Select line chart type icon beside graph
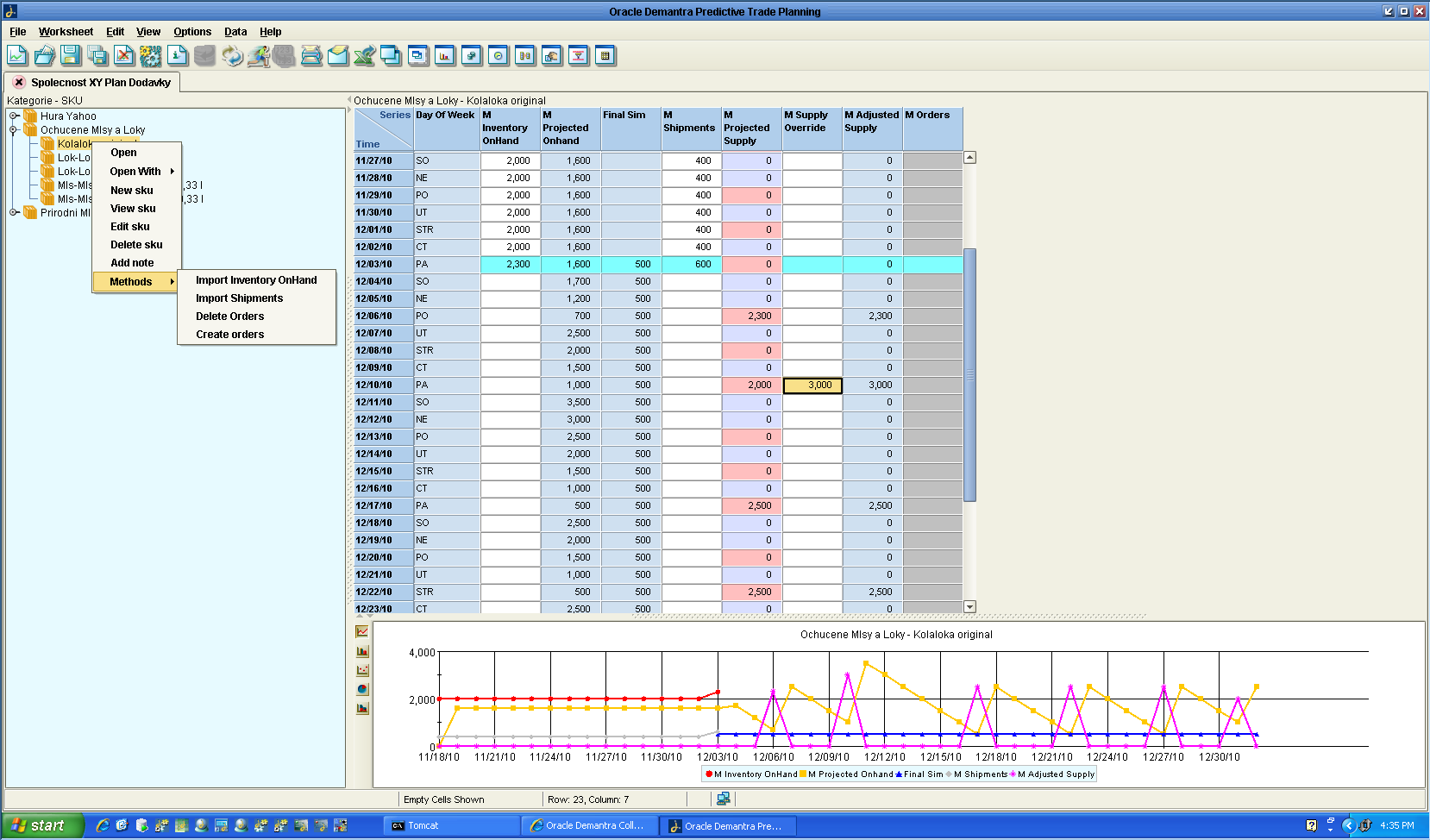This screenshot has height=840, width=1430. 362,632
